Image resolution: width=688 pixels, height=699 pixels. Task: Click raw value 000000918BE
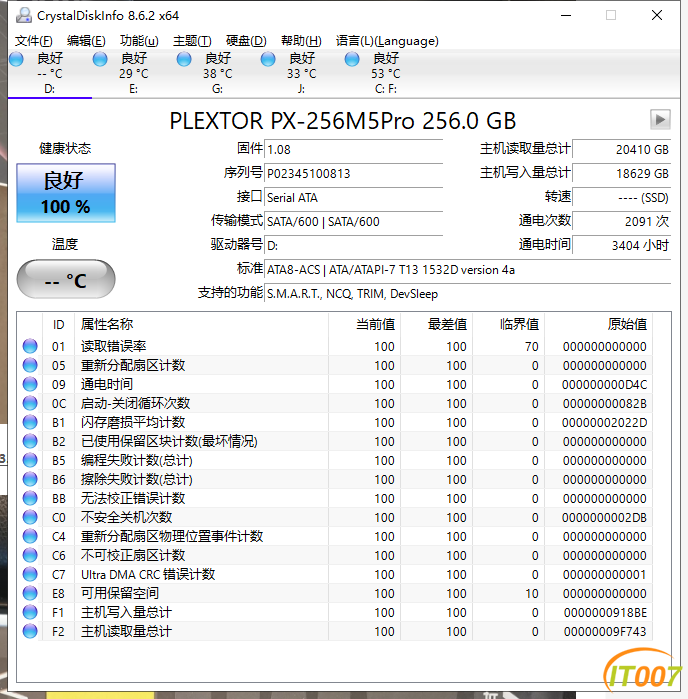click(605, 613)
